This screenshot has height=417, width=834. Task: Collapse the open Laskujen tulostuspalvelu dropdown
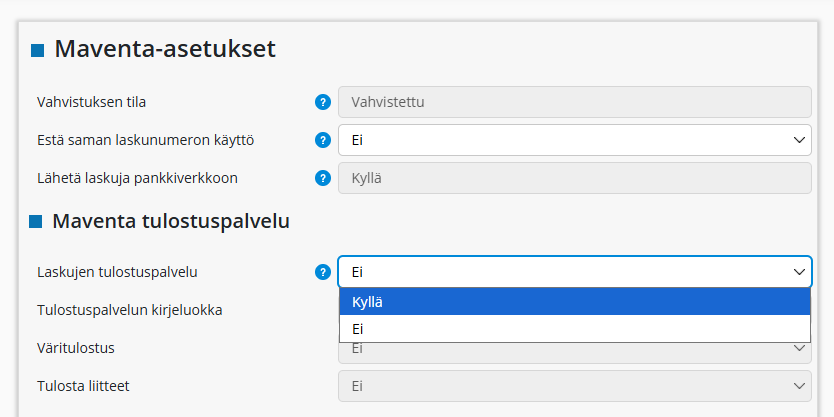coord(574,272)
